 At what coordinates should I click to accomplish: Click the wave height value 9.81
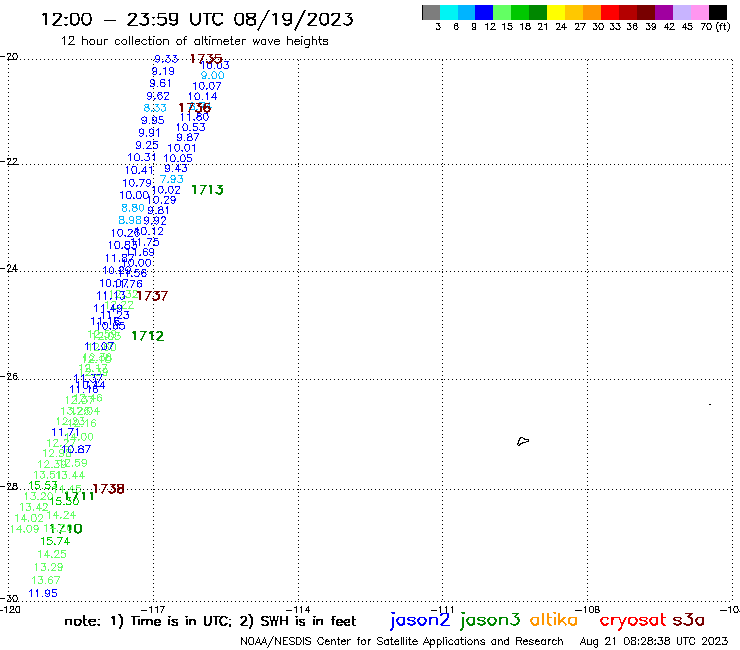tap(158, 211)
